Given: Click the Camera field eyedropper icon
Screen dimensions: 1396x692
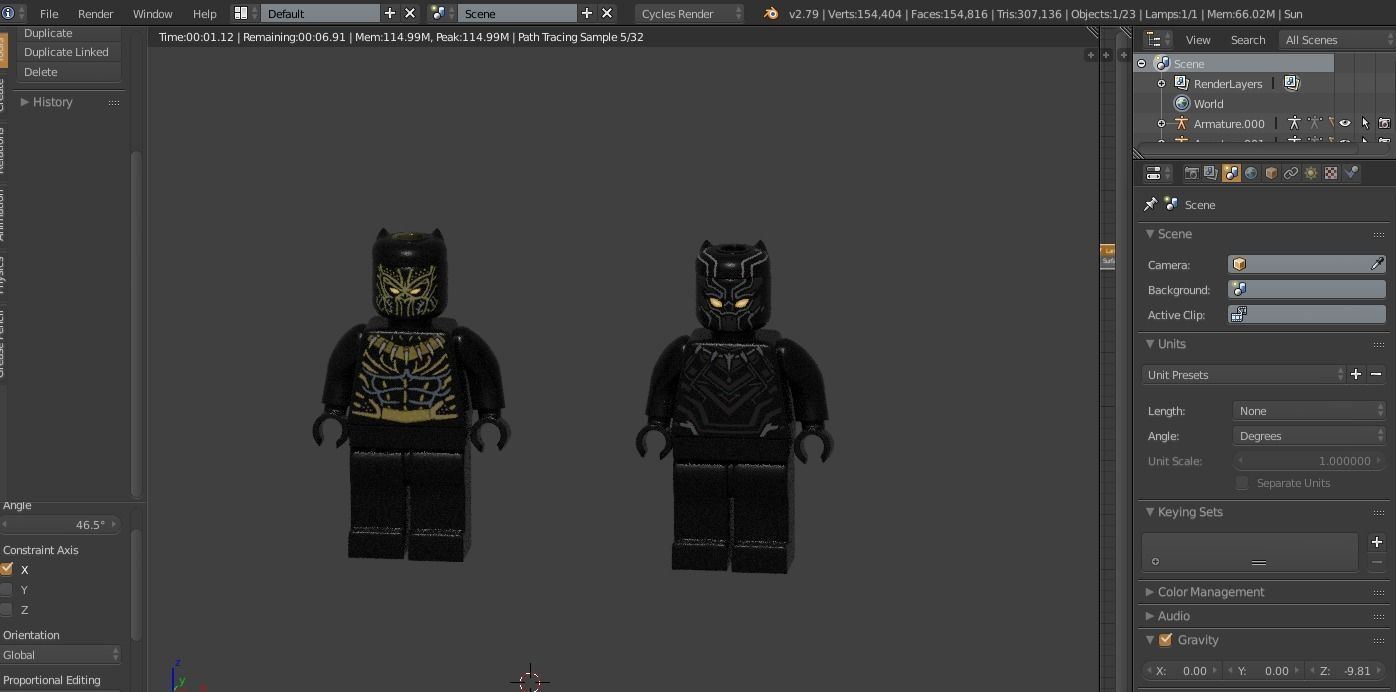Looking at the screenshot, I should click(1377, 264).
